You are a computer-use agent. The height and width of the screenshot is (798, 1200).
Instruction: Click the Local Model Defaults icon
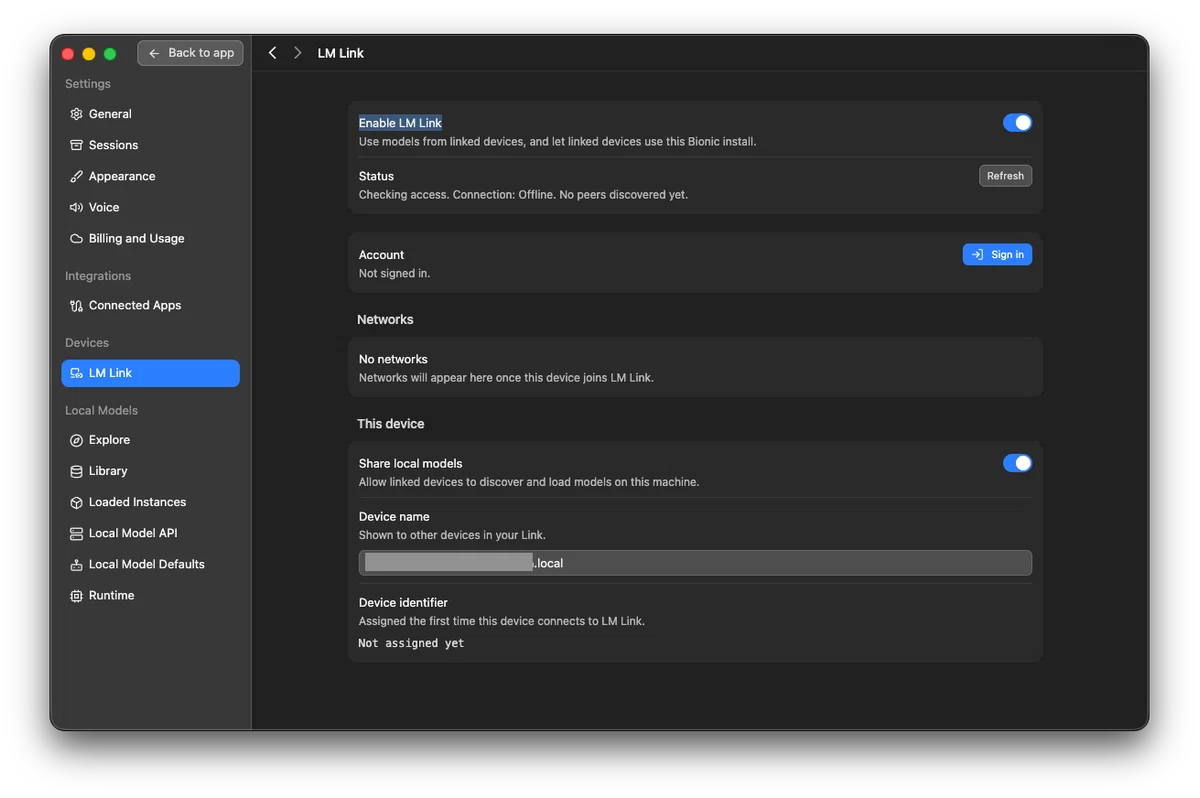point(76,564)
